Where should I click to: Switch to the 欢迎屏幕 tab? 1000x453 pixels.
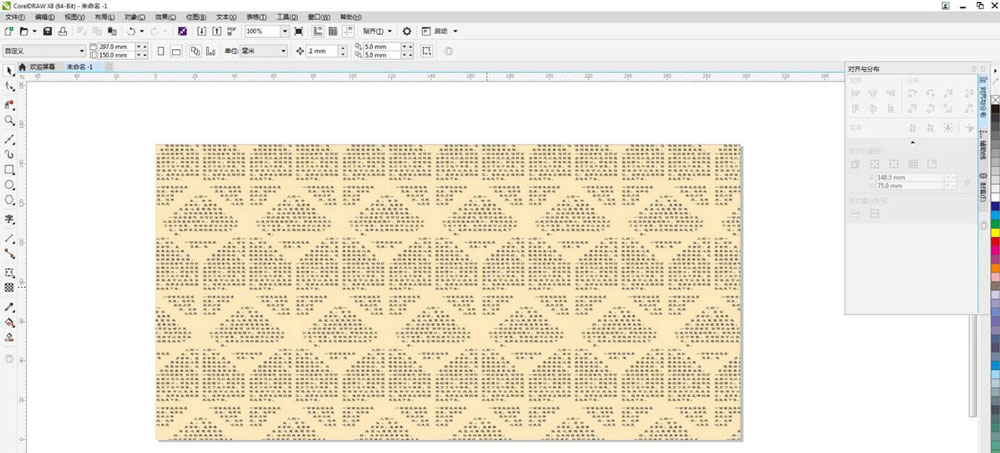[x=41, y=67]
